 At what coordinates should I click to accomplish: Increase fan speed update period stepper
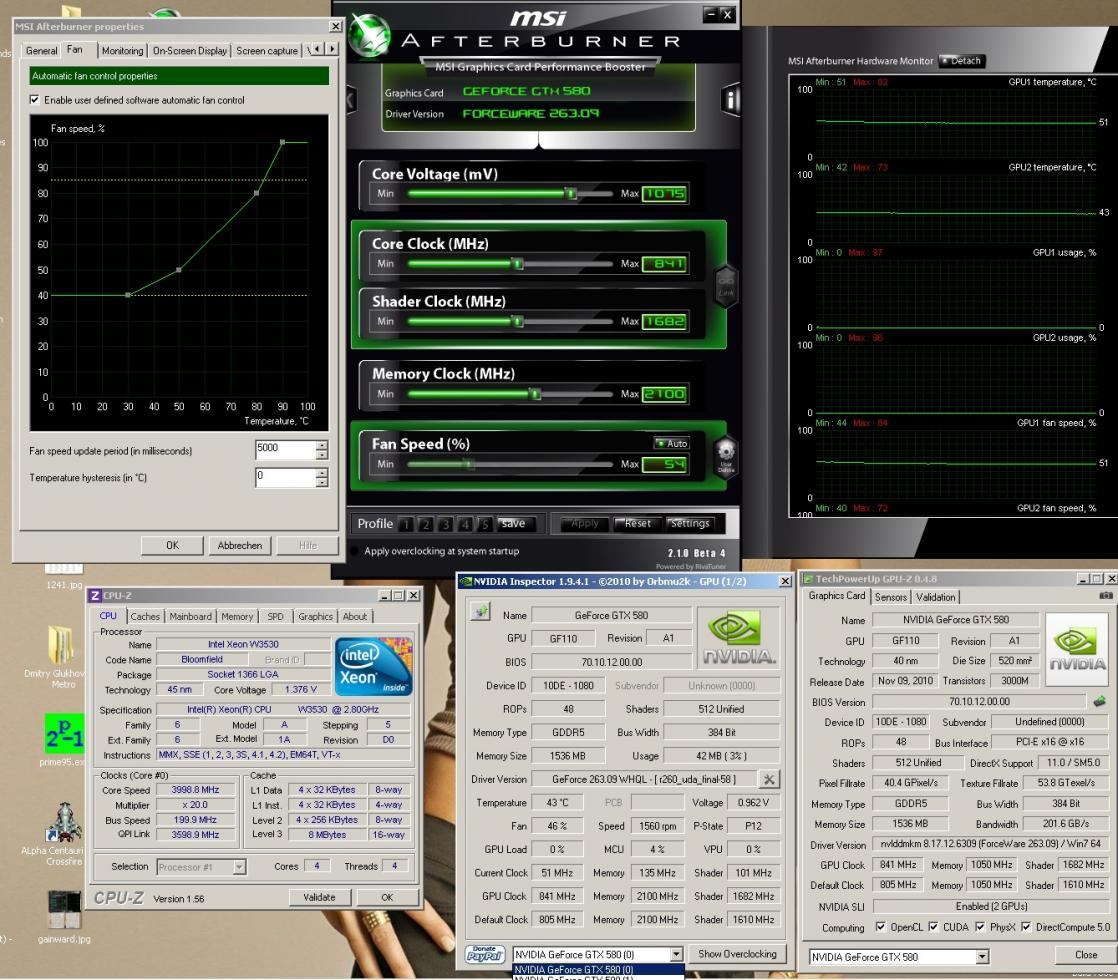(x=322, y=445)
